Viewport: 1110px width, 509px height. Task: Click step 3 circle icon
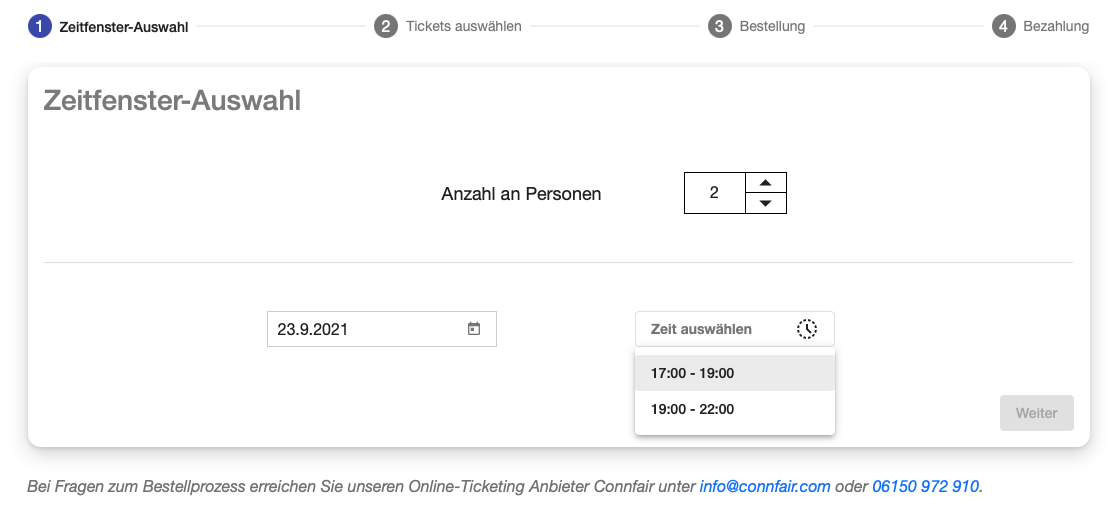click(x=719, y=26)
